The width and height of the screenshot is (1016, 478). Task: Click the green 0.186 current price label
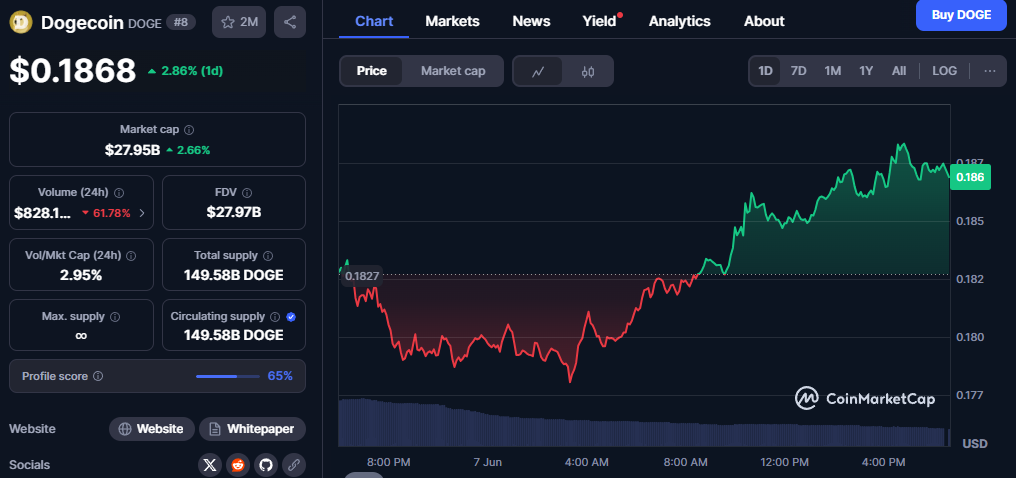[970, 177]
